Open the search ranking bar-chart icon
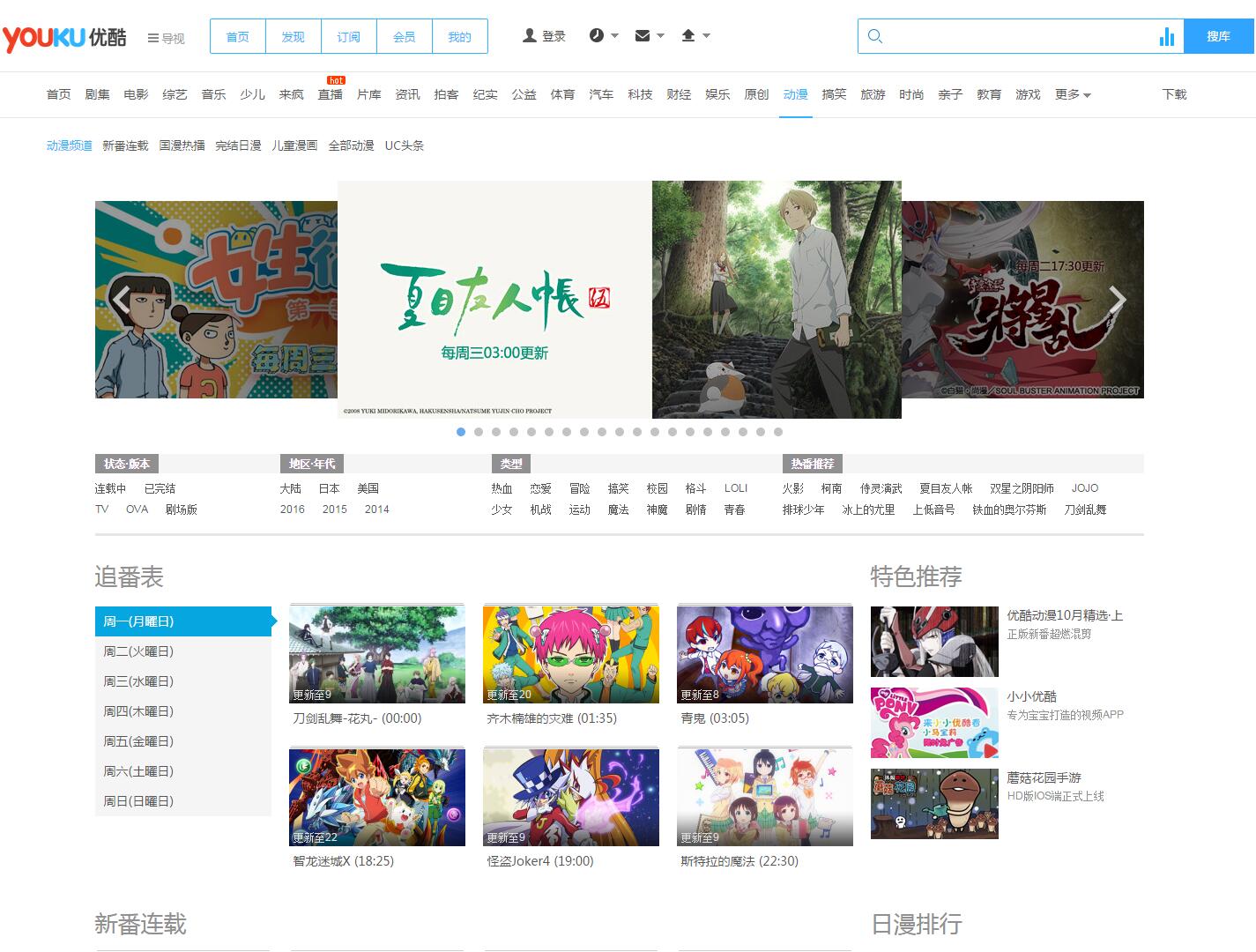 tap(1167, 36)
